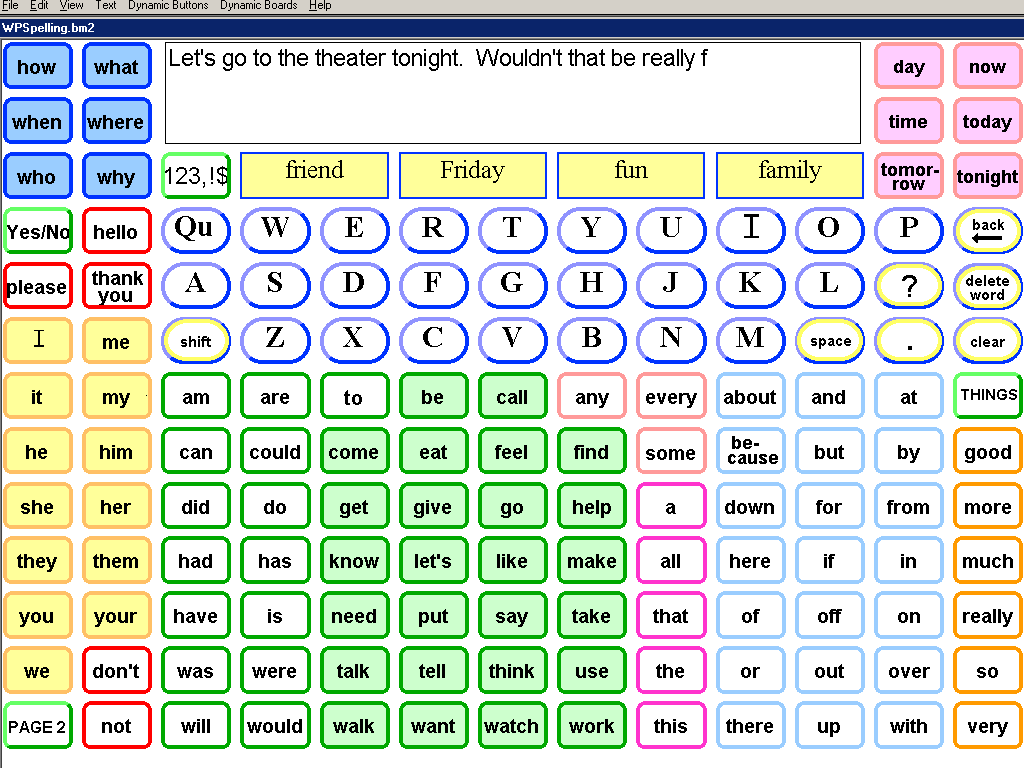Open the Text menu

(x=106, y=5)
